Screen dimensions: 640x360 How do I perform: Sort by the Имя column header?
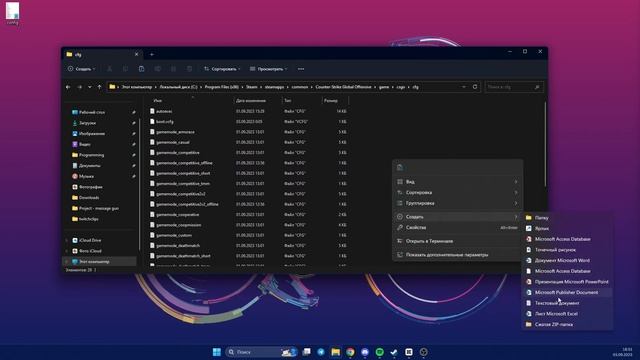158,100
